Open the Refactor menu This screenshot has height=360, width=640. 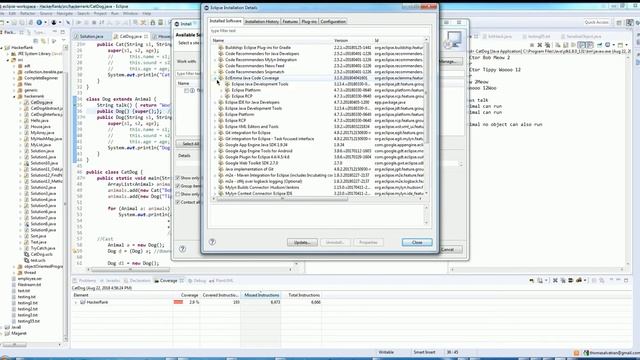(28, 13)
